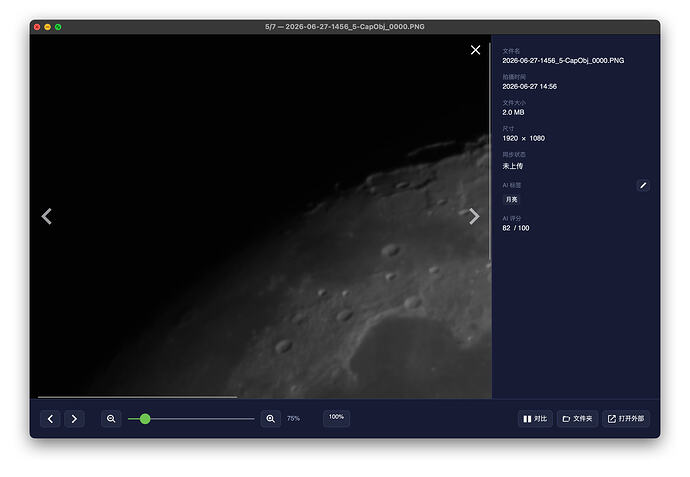Viewport: 690px width, 477px height.
Task: Click the file name 2026-06-27-1456_5-CapObj_0000.PNG in info panel
Action: 563,60
